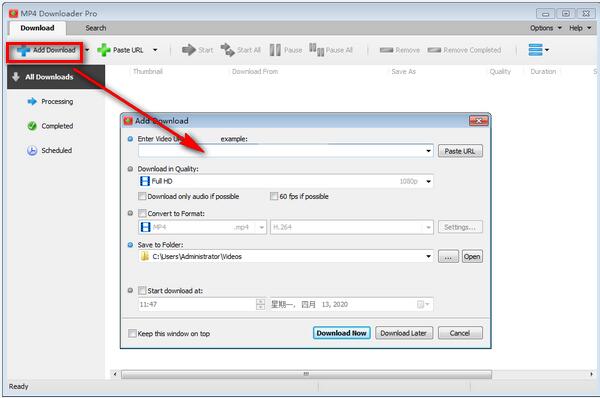Click the 11:47 start time field
Image resolution: width=600 pixels, height=398 pixels.
coord(197,305)
